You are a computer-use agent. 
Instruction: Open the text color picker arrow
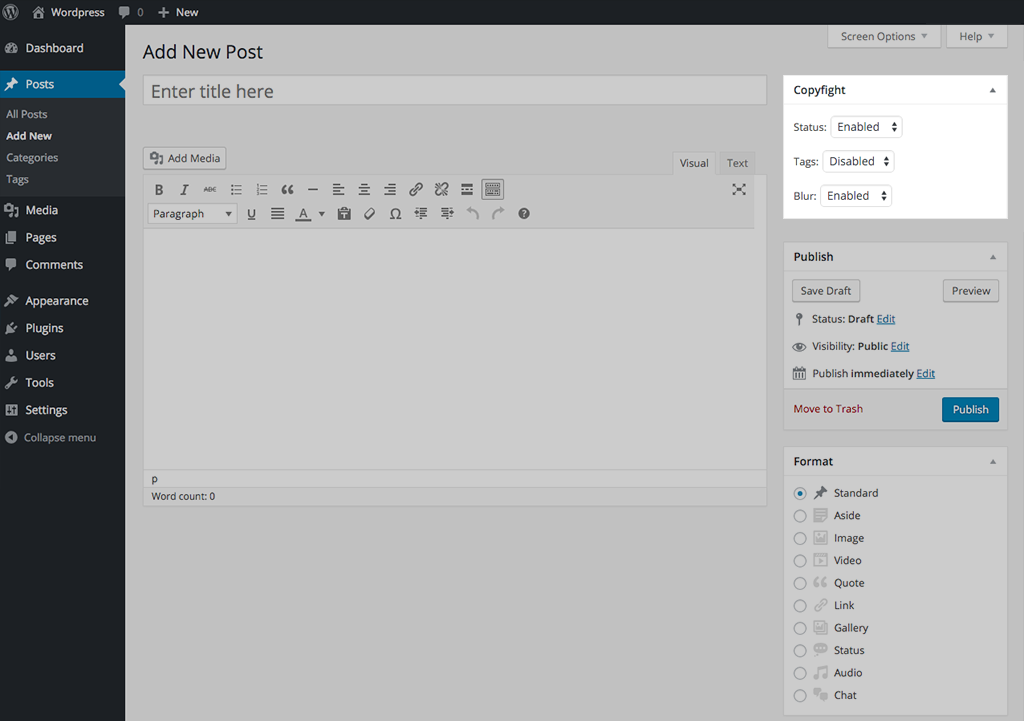point(321,214)
